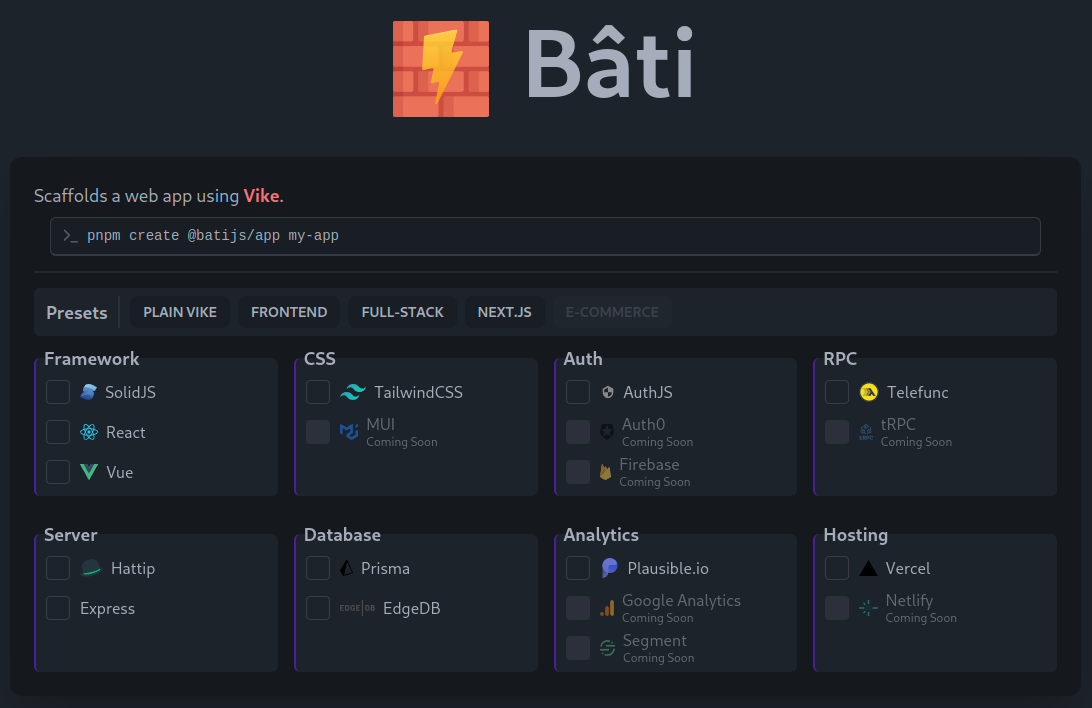
Task: Click the disabled Auth0 checkbox
Action: tap(578, 432)
